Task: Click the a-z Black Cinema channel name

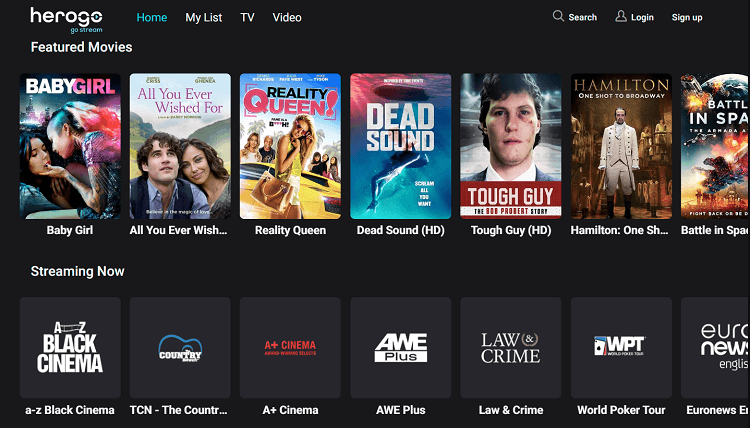Action: tap(70, 410)
